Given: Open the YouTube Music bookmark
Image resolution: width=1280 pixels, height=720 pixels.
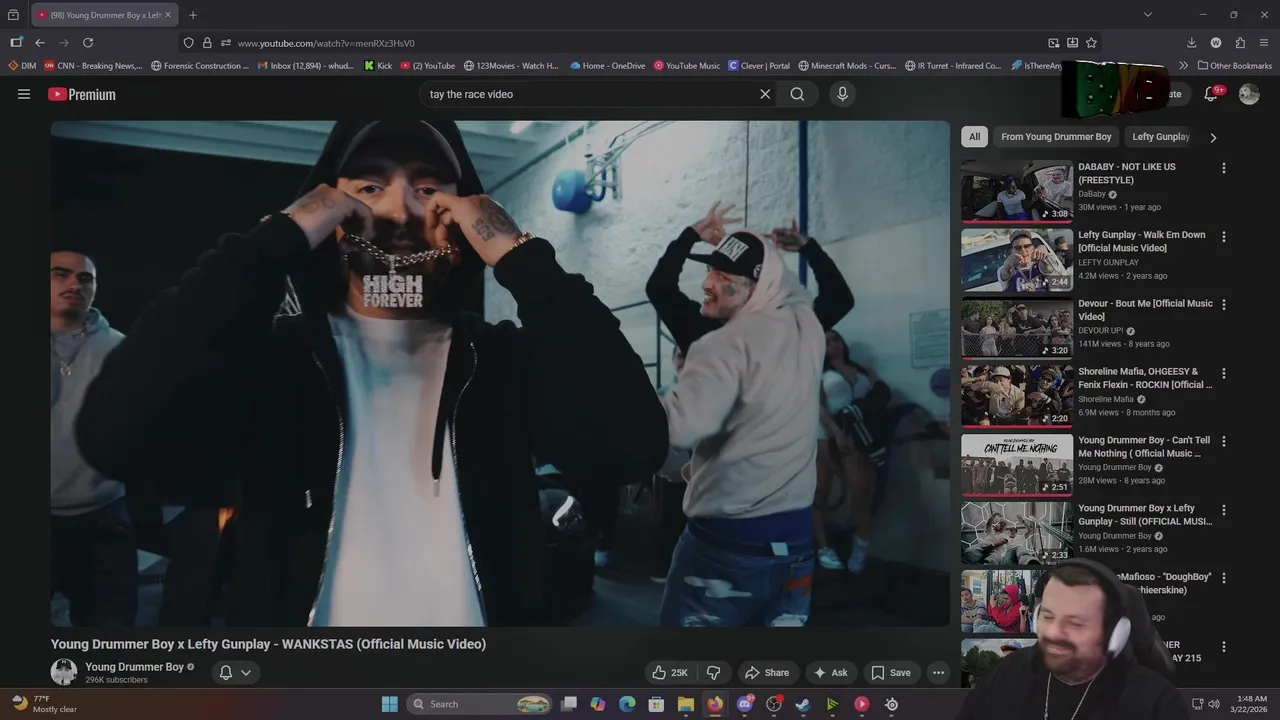Looking at the screenshot, I should pyautogui.click(x=687, y=66).
